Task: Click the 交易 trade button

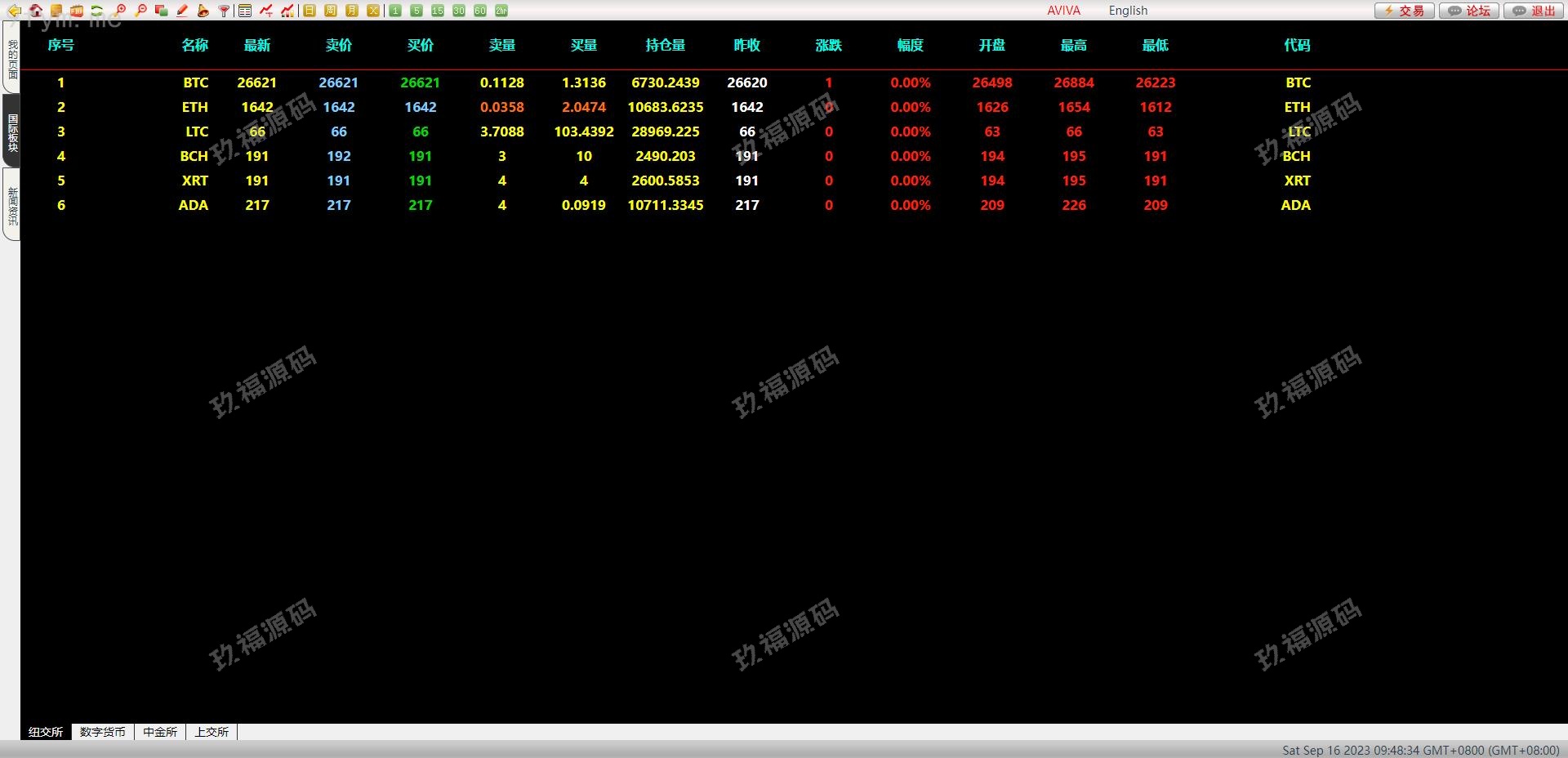Action: click(x=1404, y=11)
